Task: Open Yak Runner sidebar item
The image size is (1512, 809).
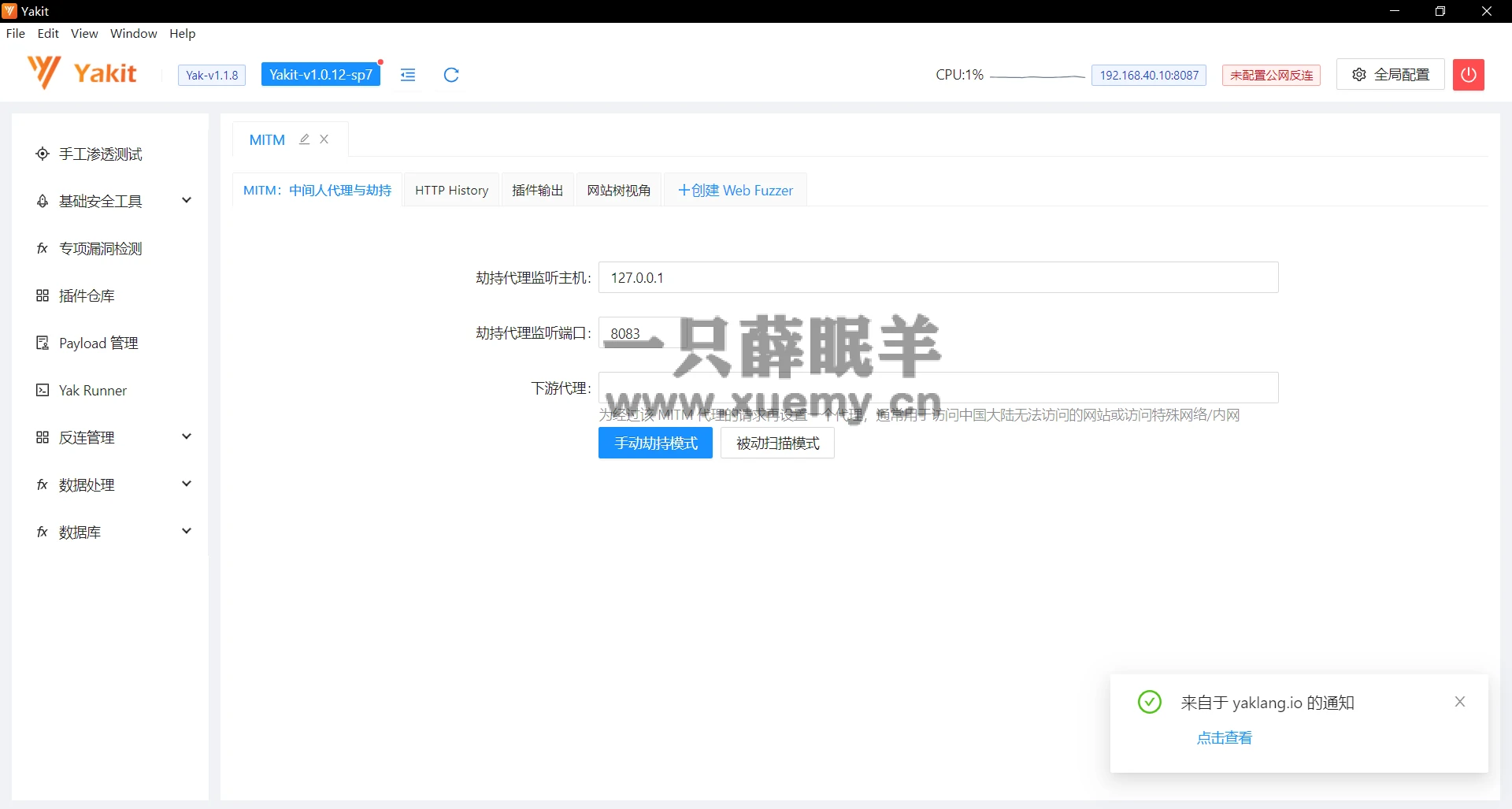Action: click(110, 390)
